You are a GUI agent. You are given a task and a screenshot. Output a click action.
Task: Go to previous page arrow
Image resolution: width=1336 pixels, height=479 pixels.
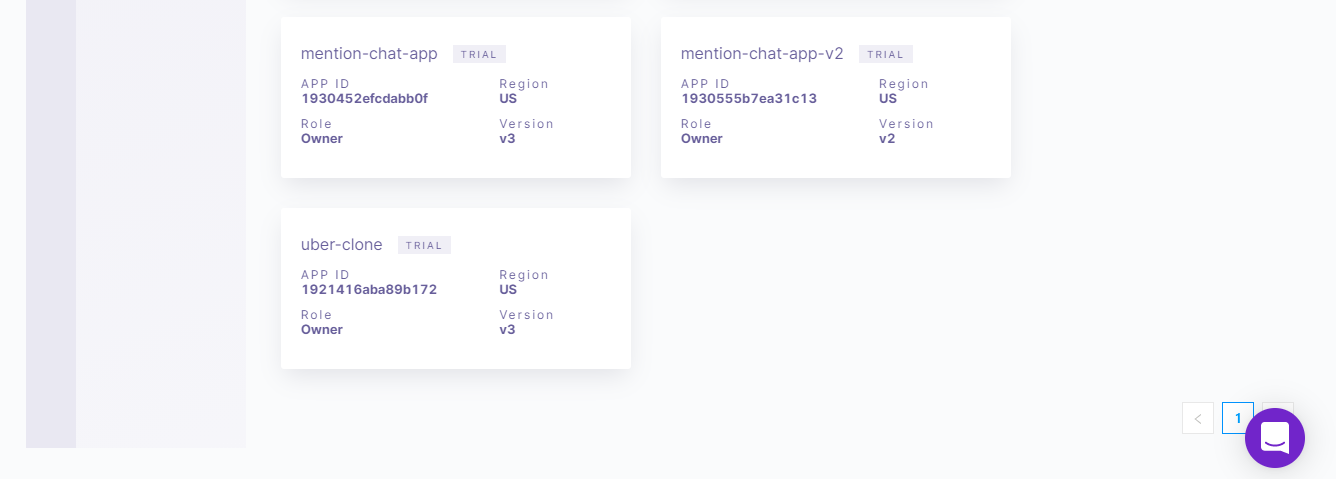click(1198, 418)
